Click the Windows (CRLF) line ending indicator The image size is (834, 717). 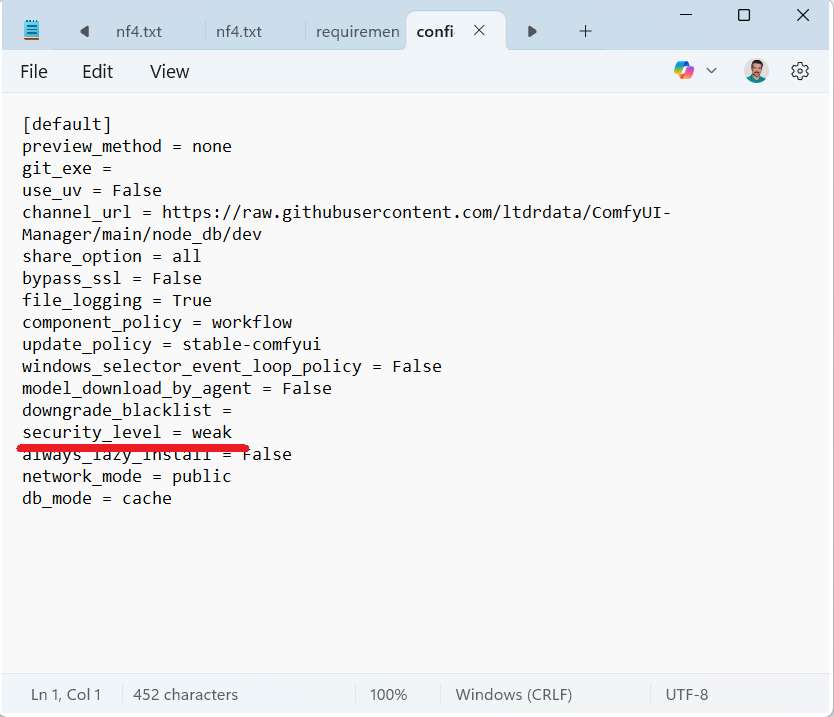[517, 694]
